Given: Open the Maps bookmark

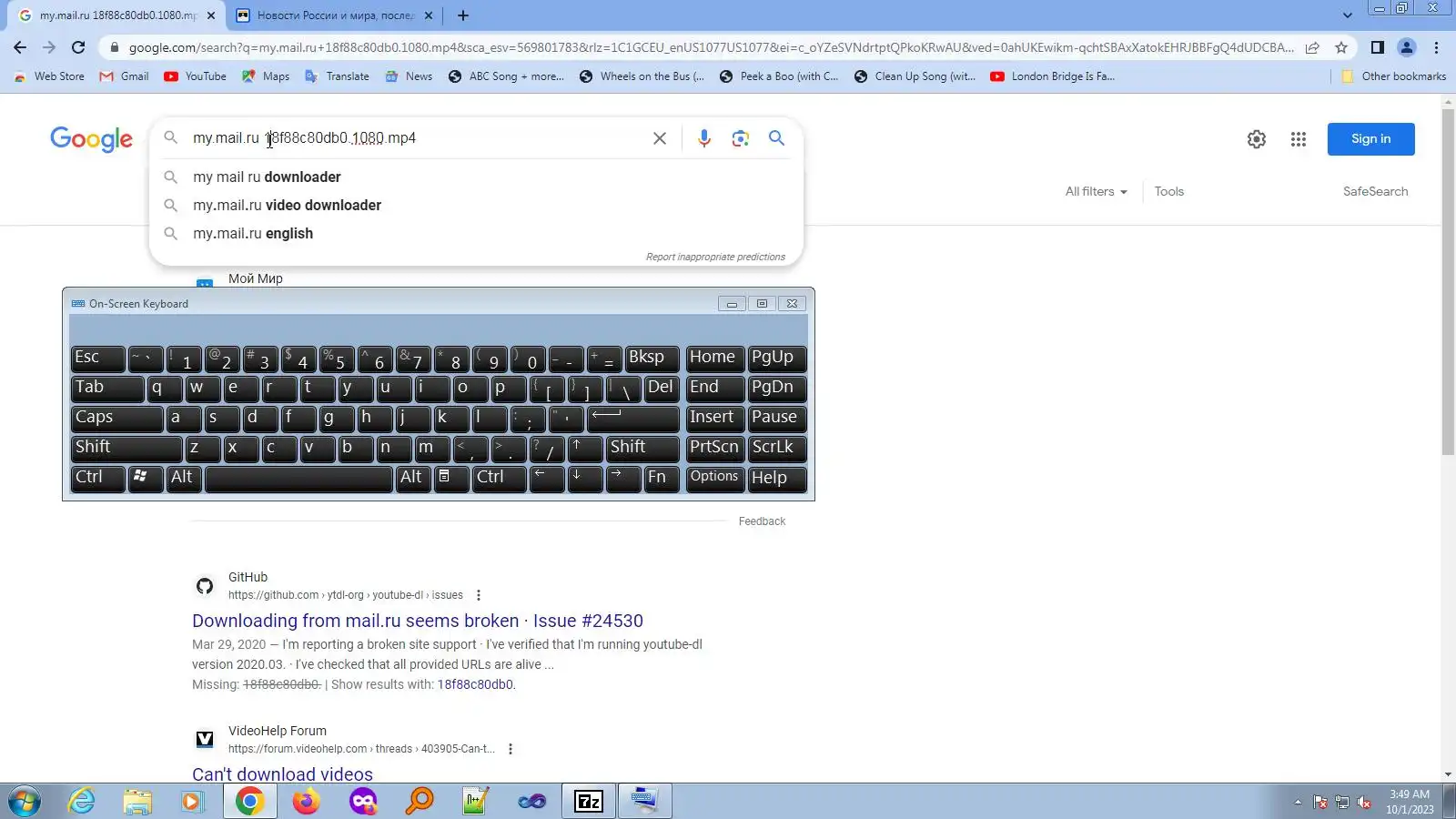Looking at the screenshot, I should [x=266, y=76].
